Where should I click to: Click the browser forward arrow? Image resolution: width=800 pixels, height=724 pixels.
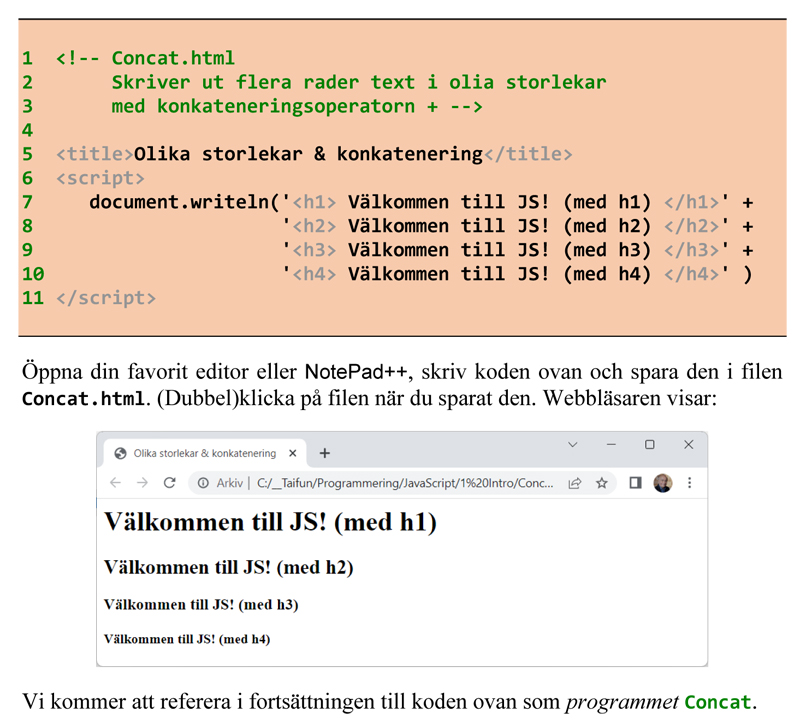142,483
